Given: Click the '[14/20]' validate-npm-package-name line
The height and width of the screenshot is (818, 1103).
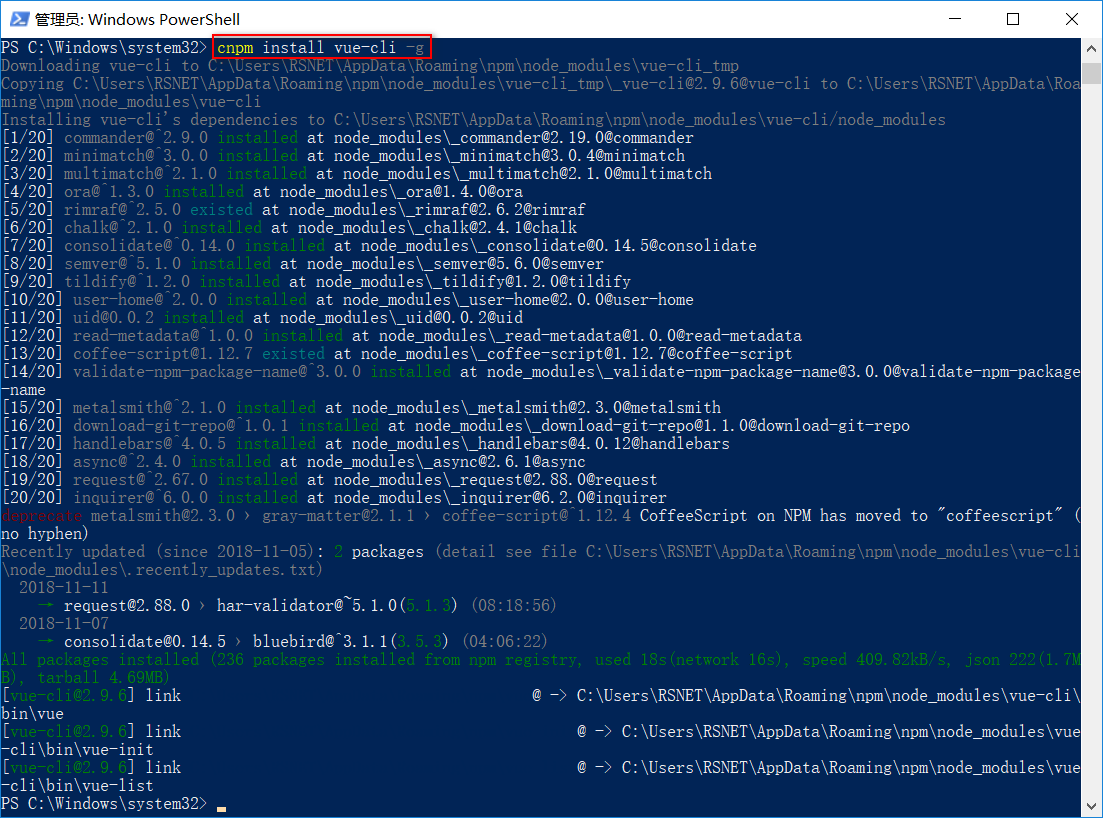Looking at the screenshot, I should (x=541, y=381).
